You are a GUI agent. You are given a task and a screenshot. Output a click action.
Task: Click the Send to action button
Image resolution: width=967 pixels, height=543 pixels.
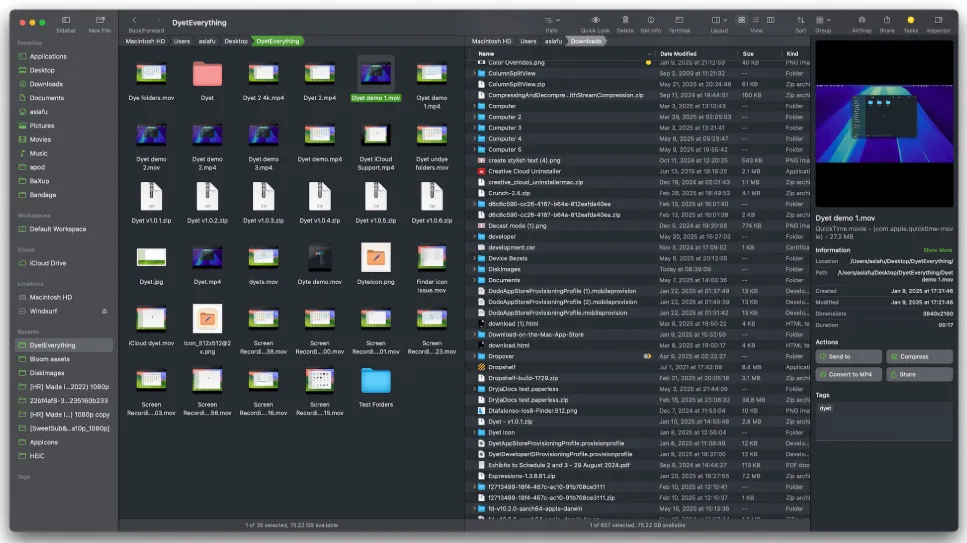point(849,357)
